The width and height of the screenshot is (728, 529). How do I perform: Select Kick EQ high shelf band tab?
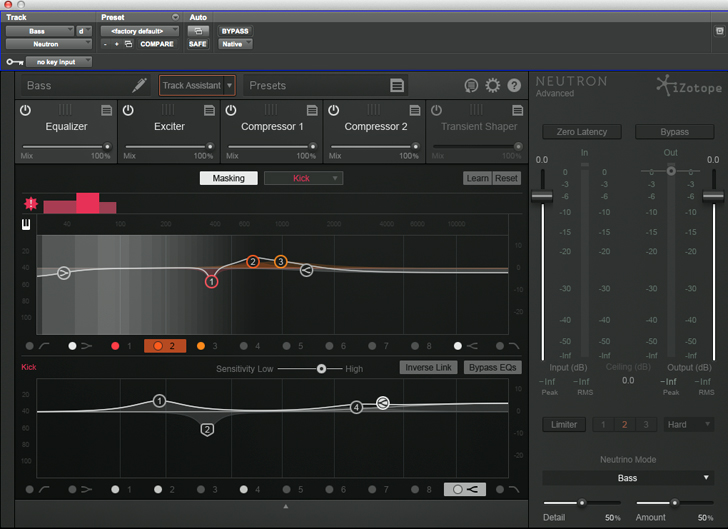465,490
